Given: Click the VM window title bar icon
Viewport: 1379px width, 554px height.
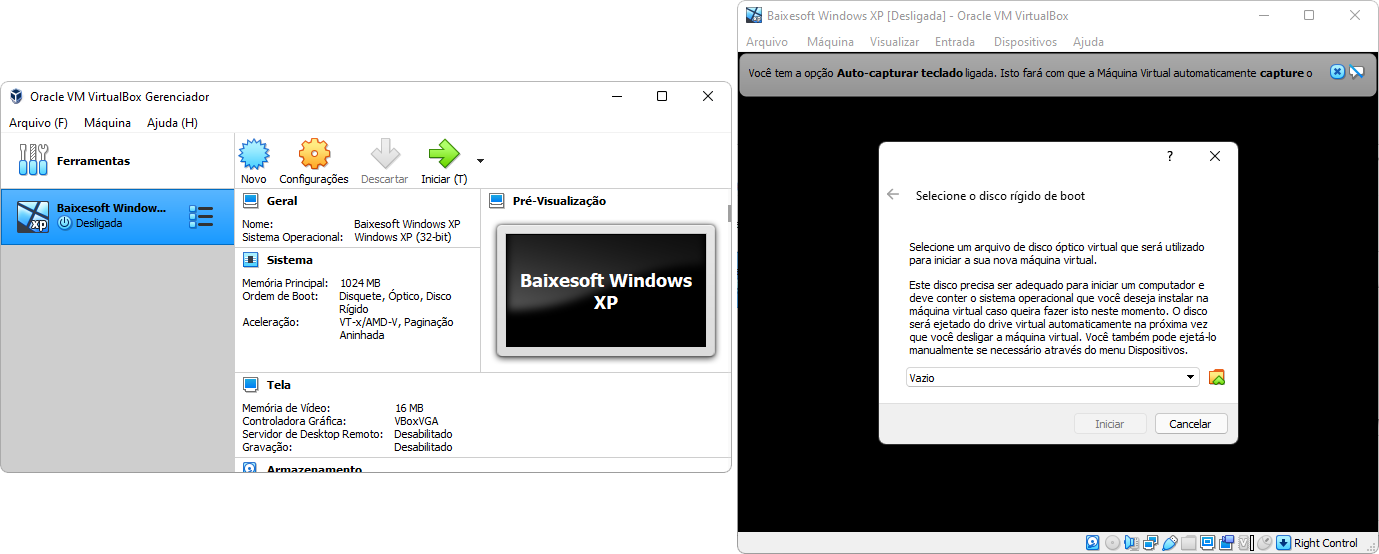Looking at the screenshot, I should (x=754, y=16).
